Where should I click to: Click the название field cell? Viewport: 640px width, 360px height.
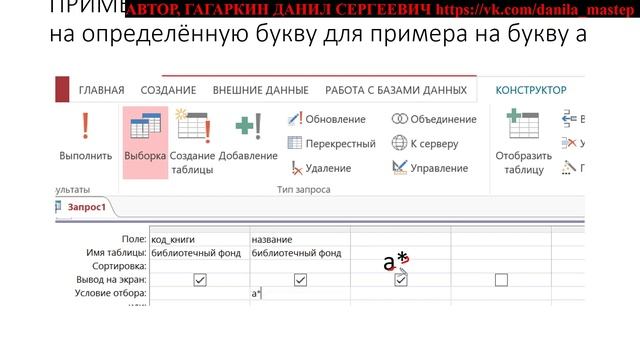pos(300,240)
